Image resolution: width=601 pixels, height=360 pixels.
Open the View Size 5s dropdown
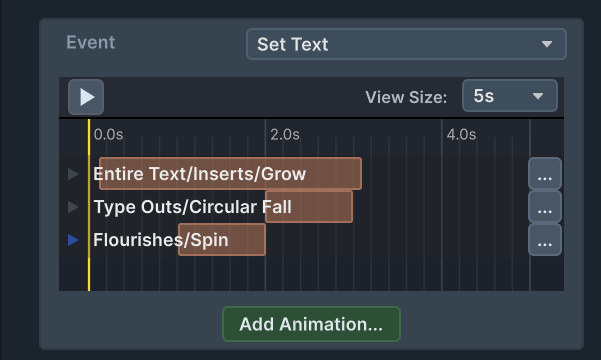[510, 96]
